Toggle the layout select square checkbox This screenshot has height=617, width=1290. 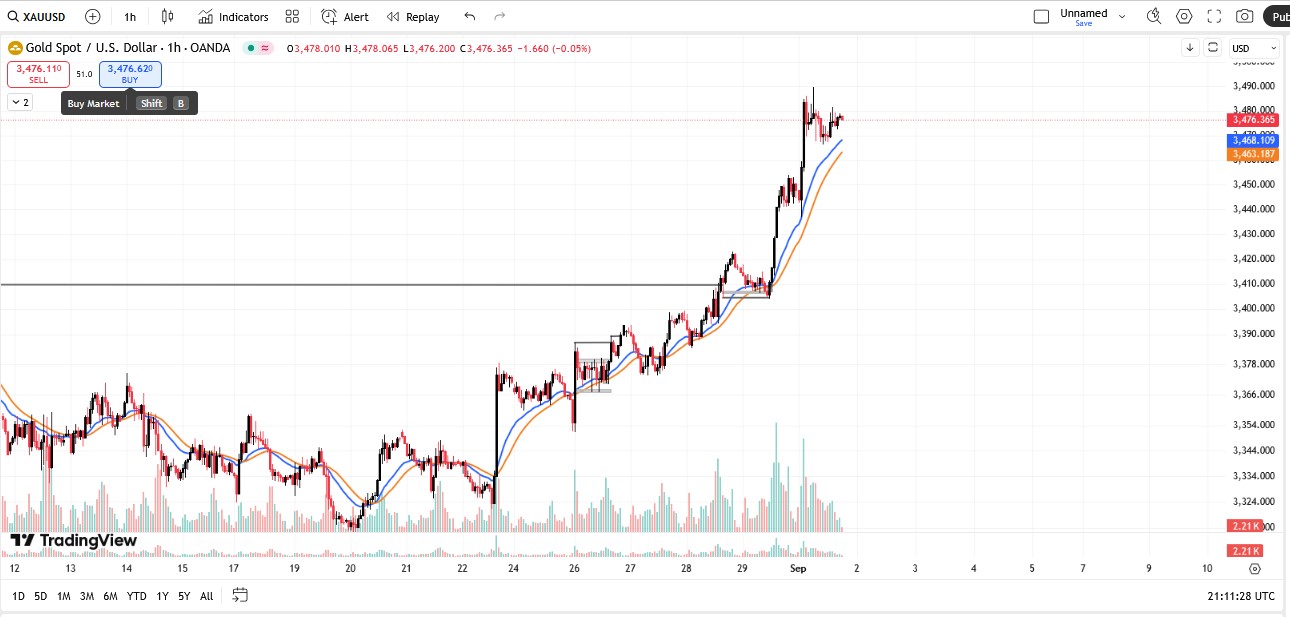(x=1041, y=16)
